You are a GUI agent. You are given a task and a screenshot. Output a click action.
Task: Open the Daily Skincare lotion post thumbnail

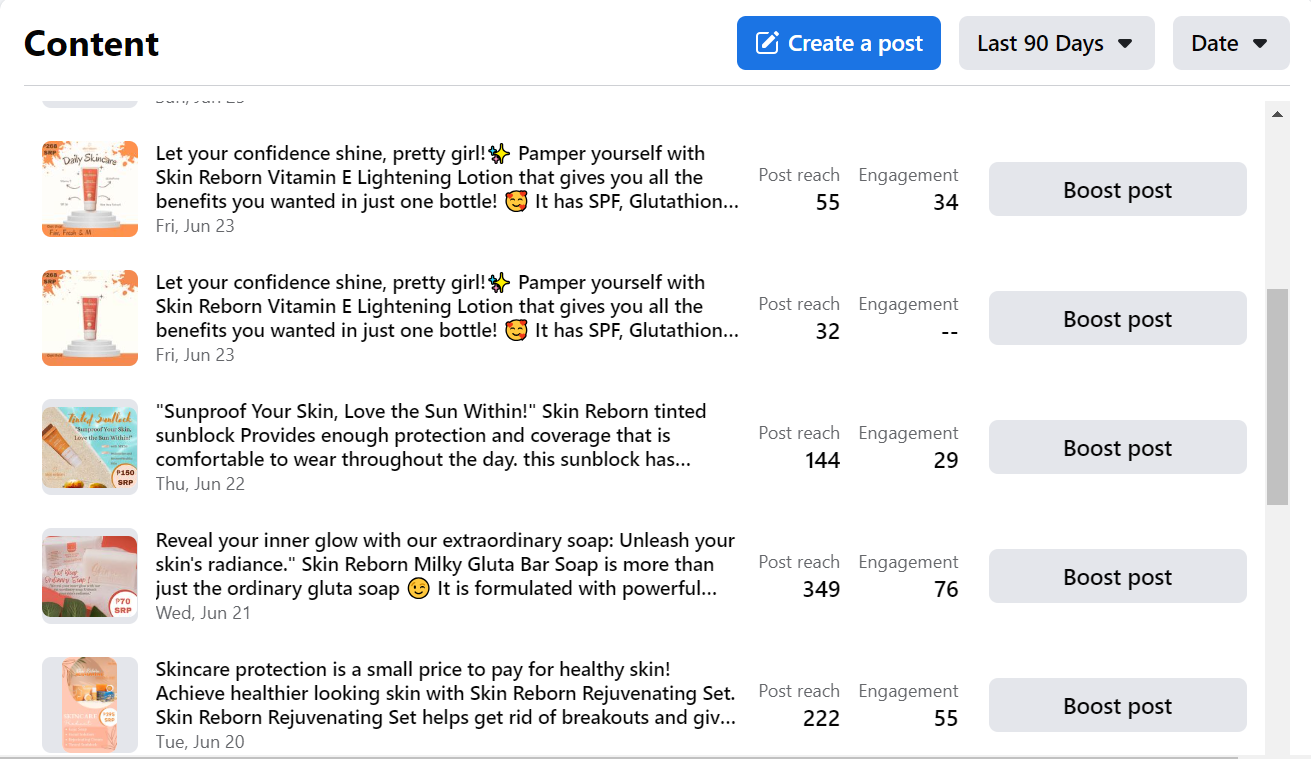point(90,189)
